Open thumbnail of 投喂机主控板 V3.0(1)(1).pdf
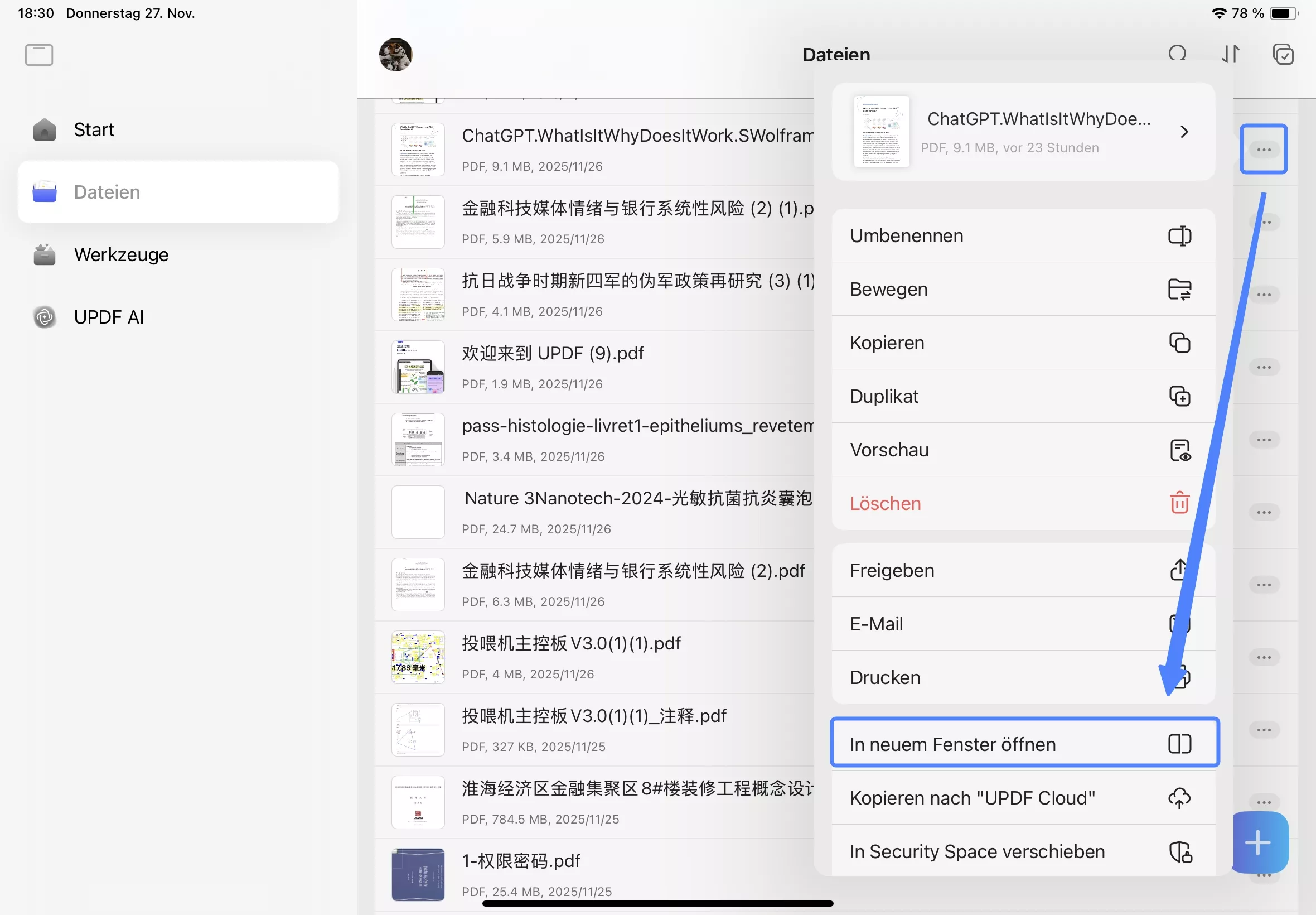1316x915 pixels. (418, 658)
